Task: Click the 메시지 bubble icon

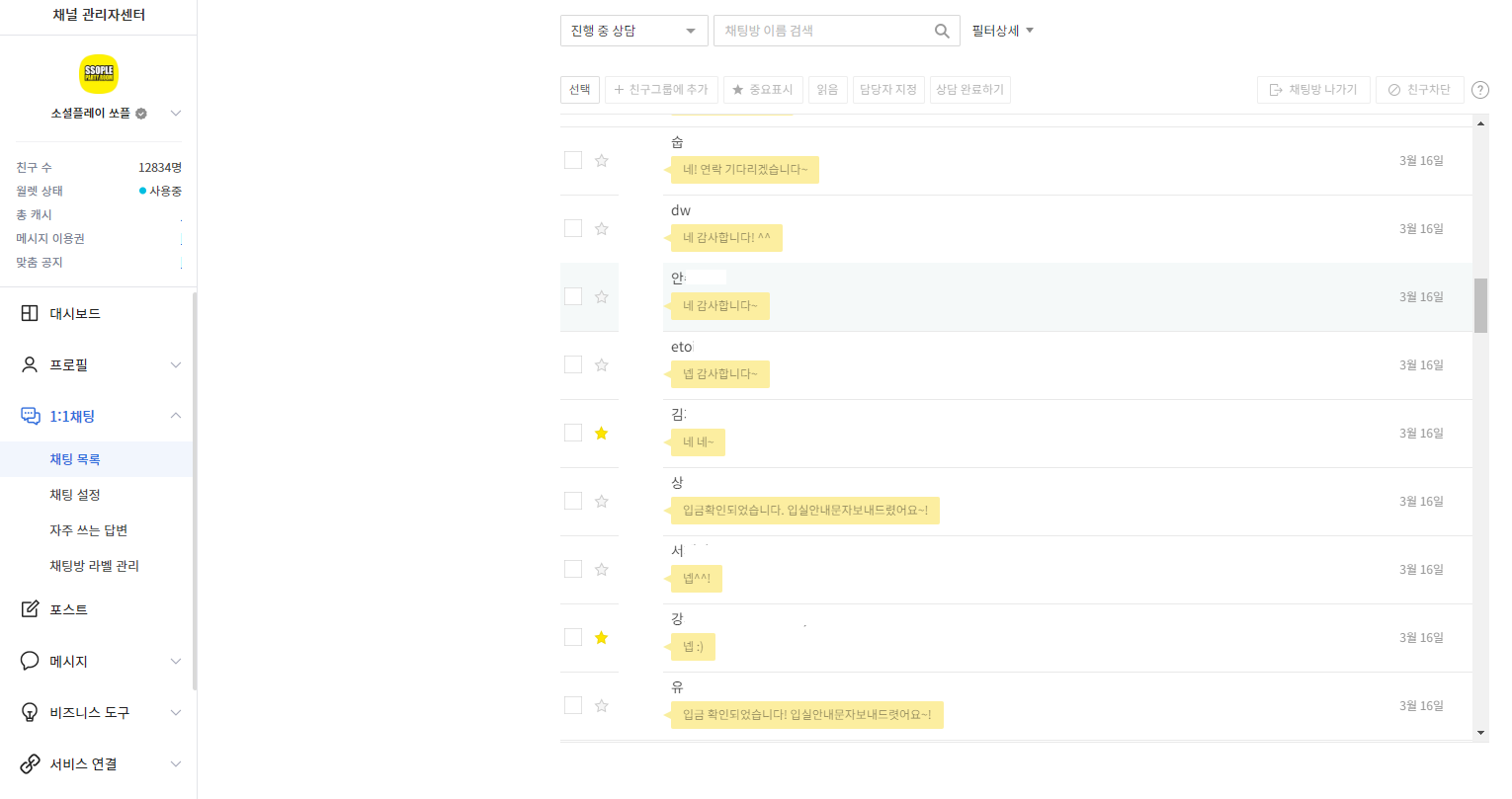Action: [30, 661]
